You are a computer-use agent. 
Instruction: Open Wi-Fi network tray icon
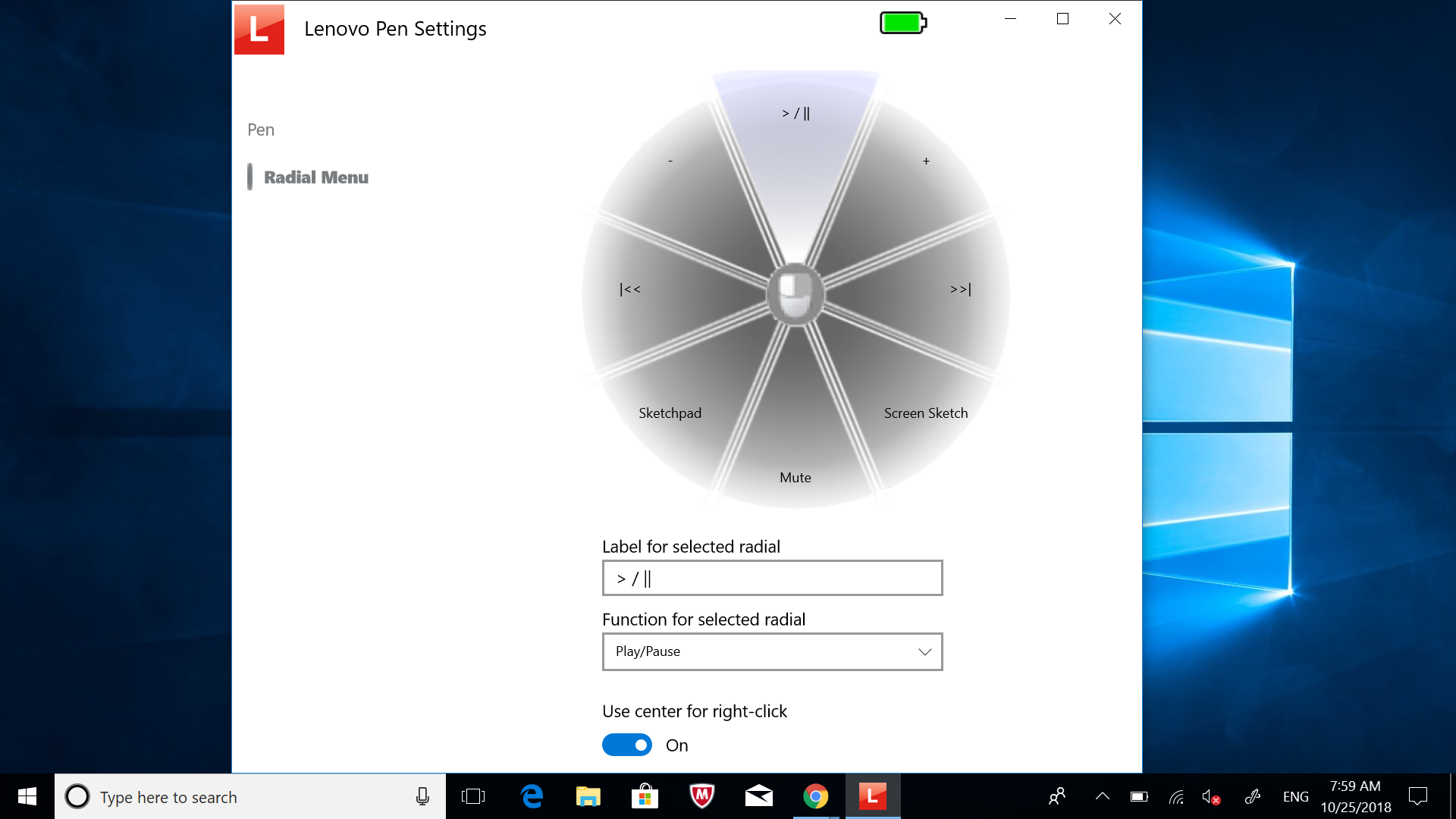[x=1176, y=796]
